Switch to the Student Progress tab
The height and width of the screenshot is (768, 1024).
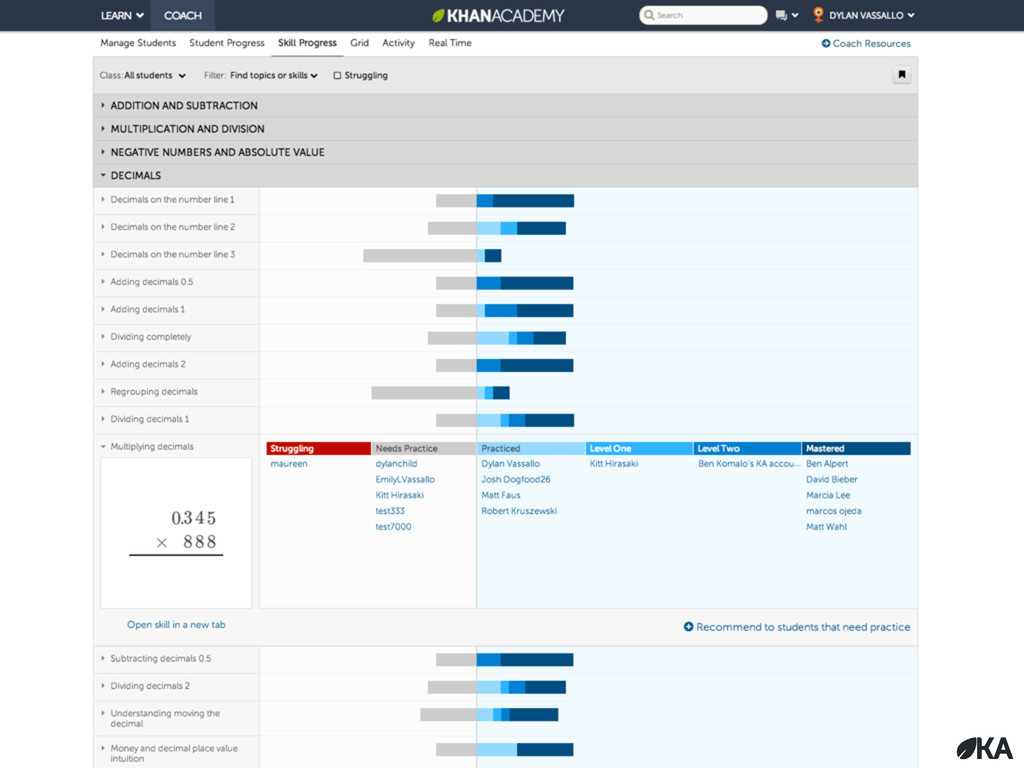click(x=227, y=43)
